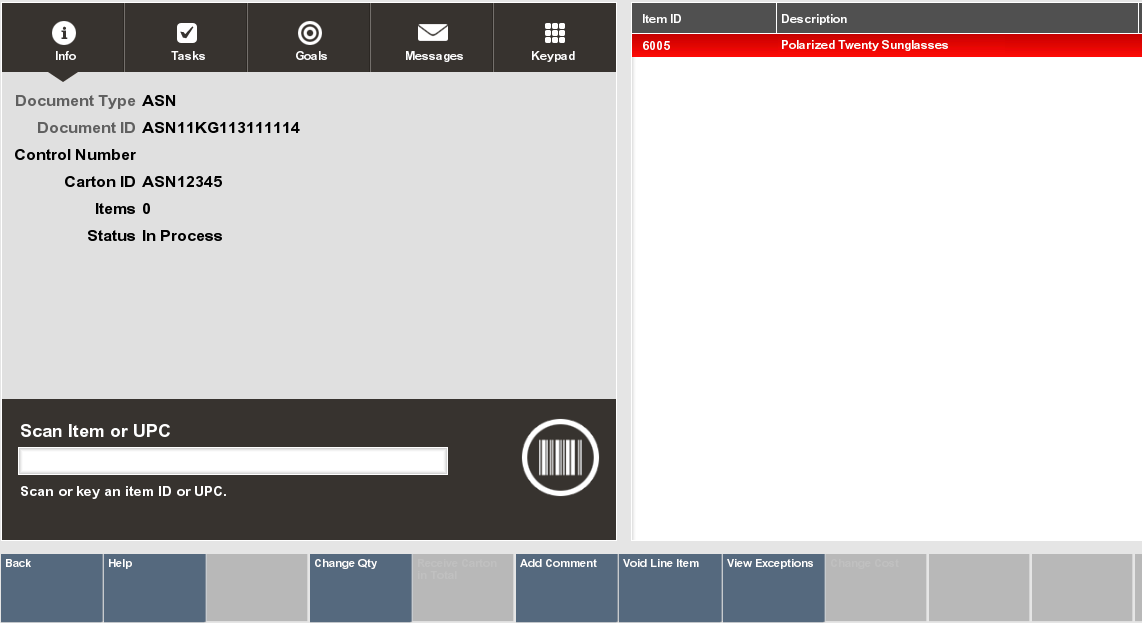Click Item ID 6005 cell

pyautogui.click(x=656, y=45)
